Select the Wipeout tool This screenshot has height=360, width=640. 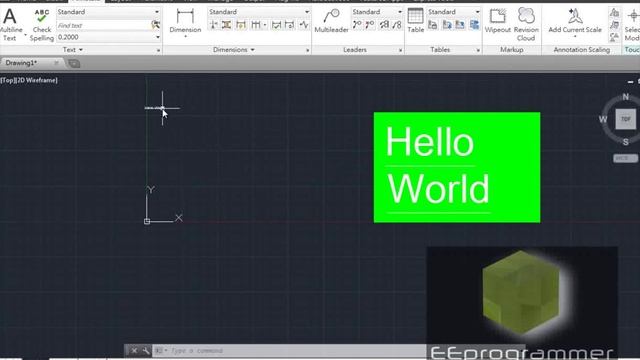(x=498, y=20)
